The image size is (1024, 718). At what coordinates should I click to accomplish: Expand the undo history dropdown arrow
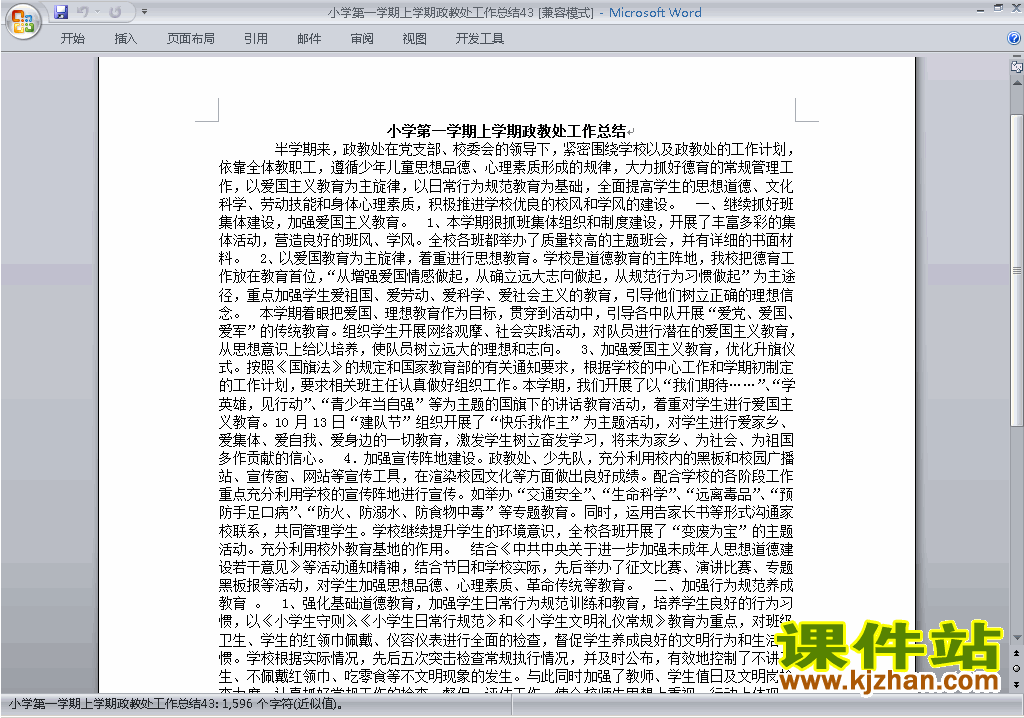[x=97, y=12]
